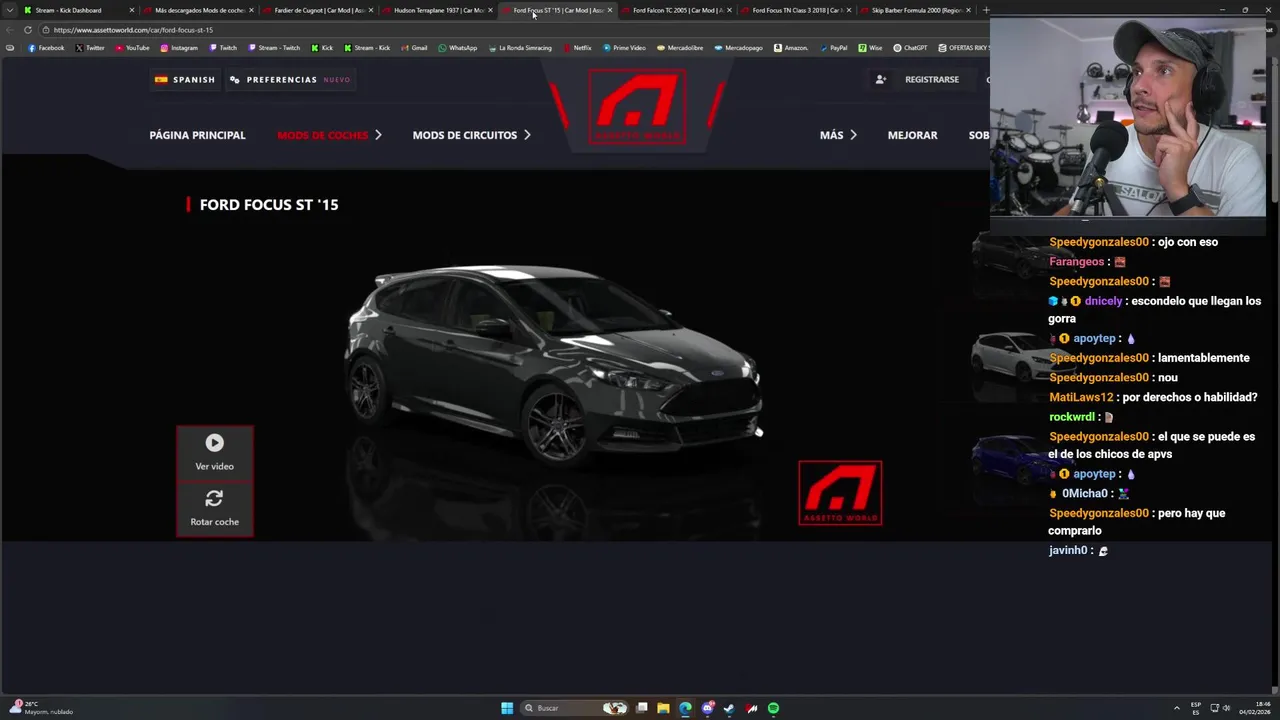This screenshot has height=720, width=1280.
Task: Click the Assetto World logo in header
Action: click(637, 106)
